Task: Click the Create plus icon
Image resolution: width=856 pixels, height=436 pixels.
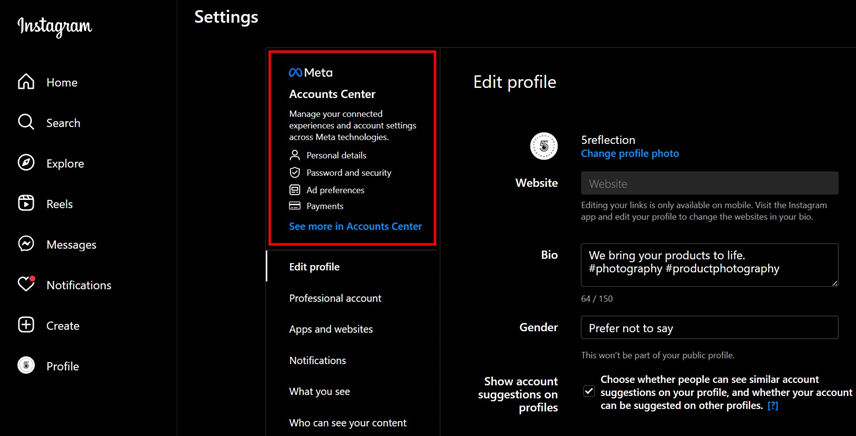Action: (26, 325)
